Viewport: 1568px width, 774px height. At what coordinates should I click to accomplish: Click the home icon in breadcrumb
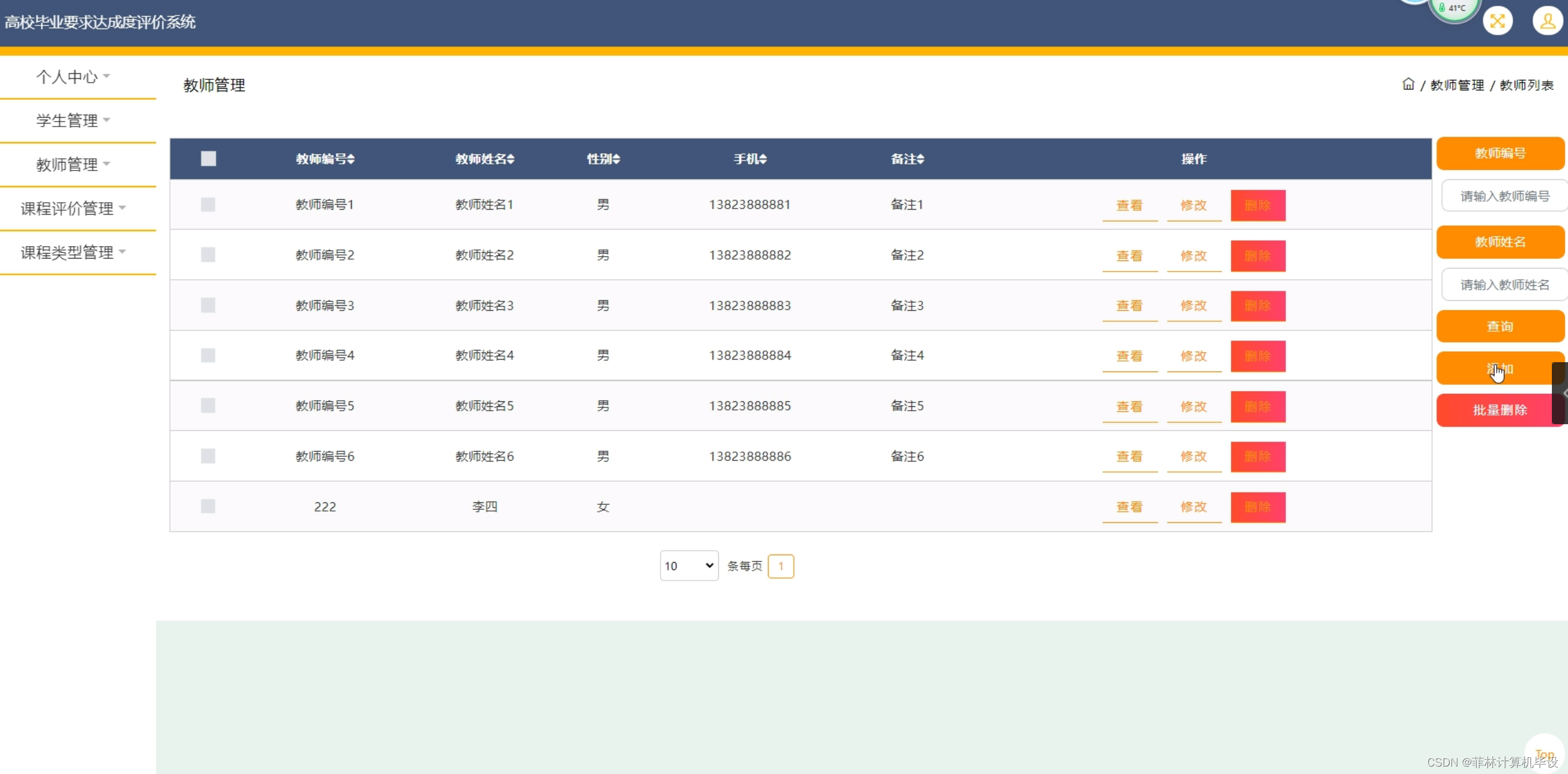click(1408, 84)
